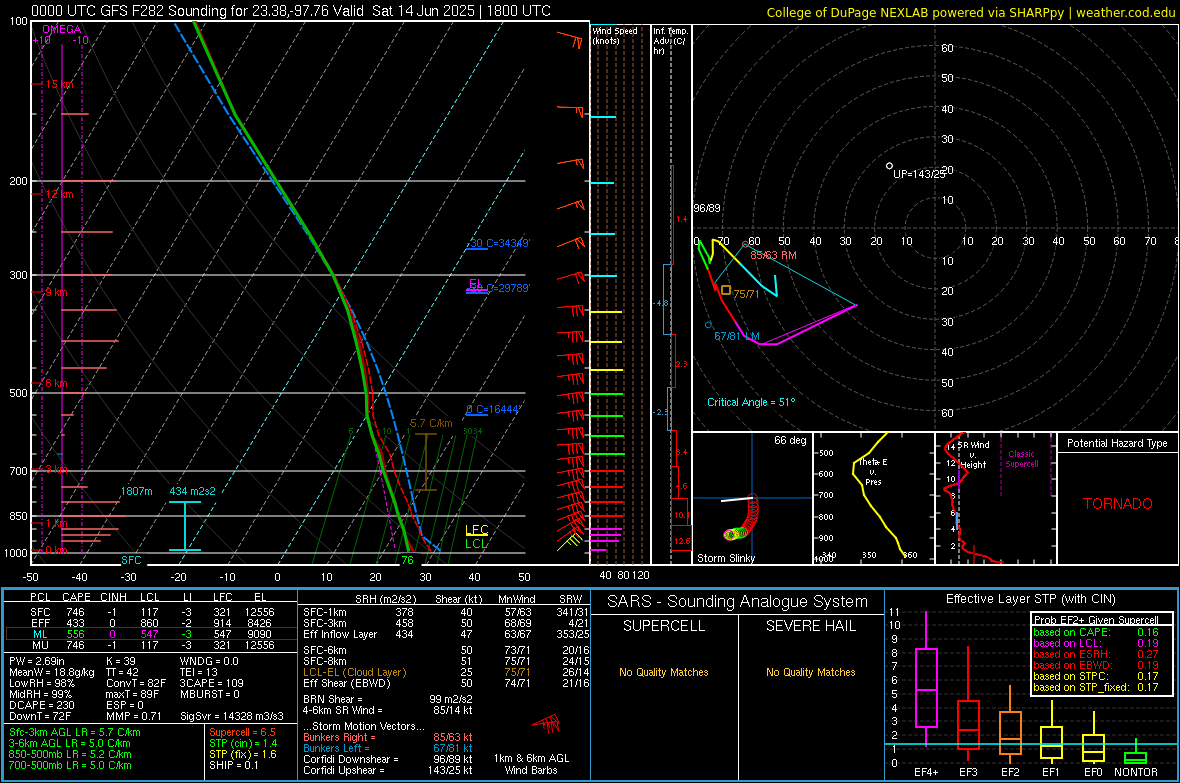Click the SARS - Sounding Analogue System header
This screenshot has width=1180, height=783.
coord(738,602)
